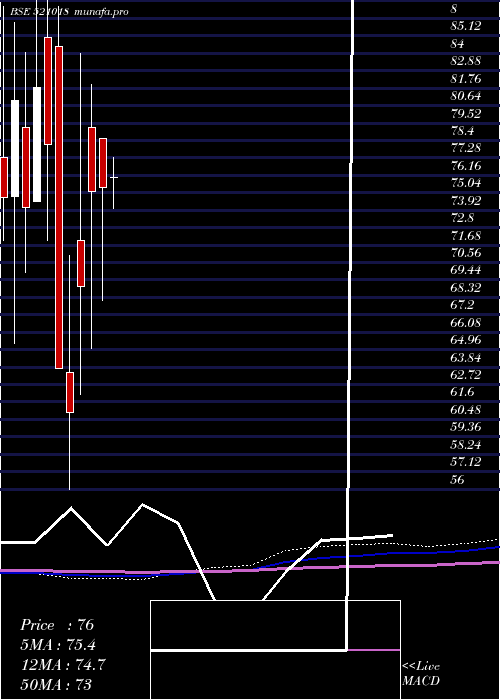Click the 69.44 price label
Screen dimensions: 500x700
(x=466, y=270)
